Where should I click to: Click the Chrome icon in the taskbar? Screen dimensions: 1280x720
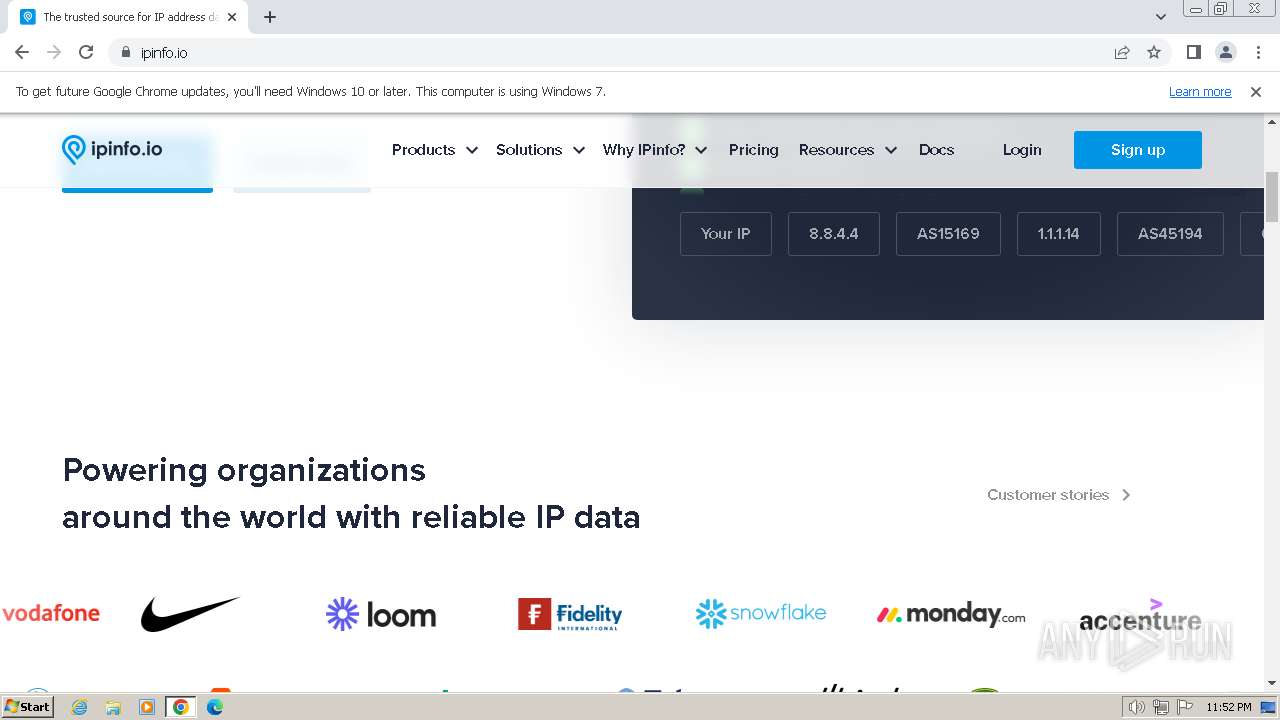pyautogui.click(x=180, y=707)
